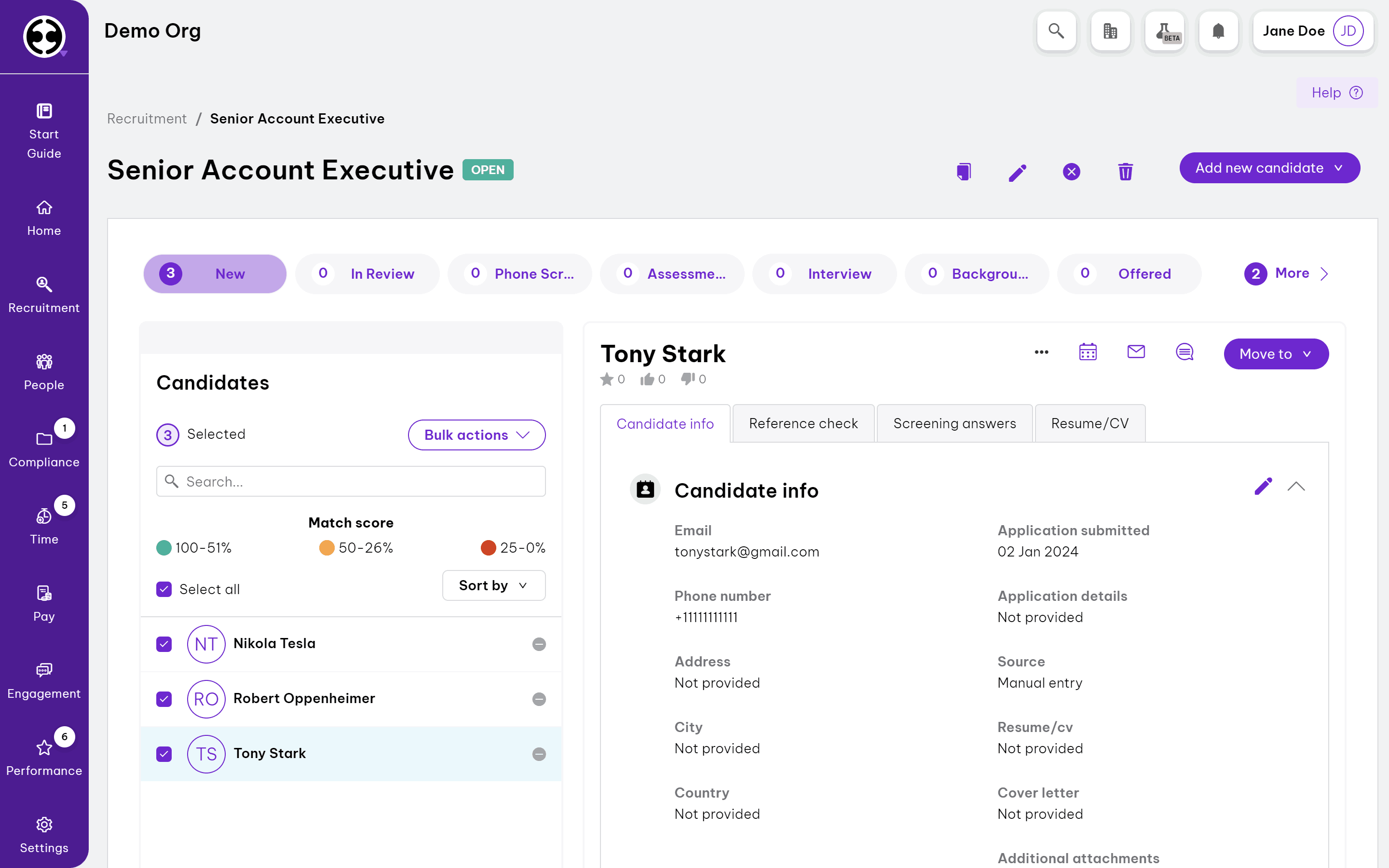Image resolution: width=1389 pixels, height=868 pixels.
Task: Edit Candidate info with pencil icon
Action: pos(1263,486)
